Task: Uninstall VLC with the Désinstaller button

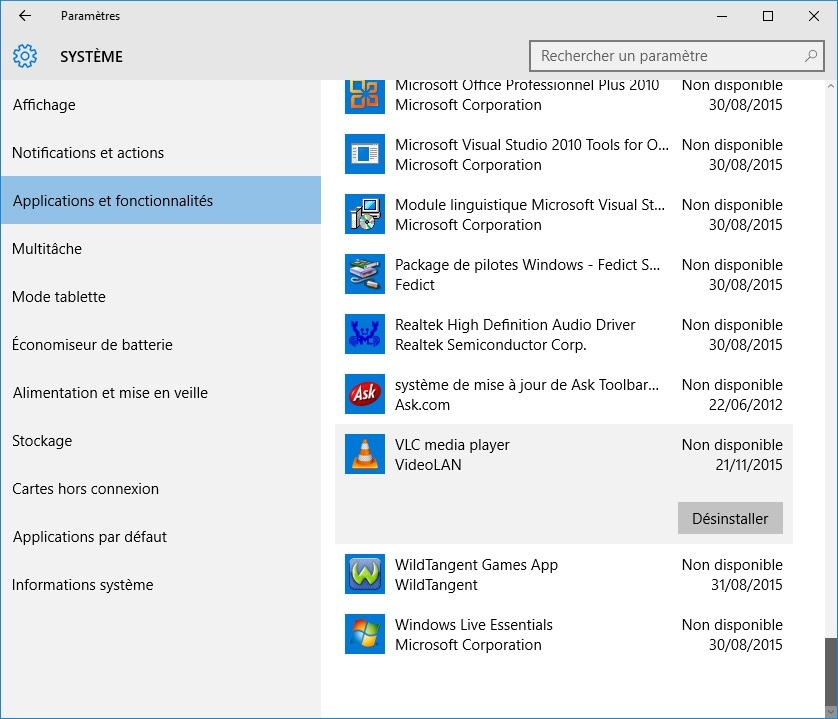Action: [x=730, y=518]
